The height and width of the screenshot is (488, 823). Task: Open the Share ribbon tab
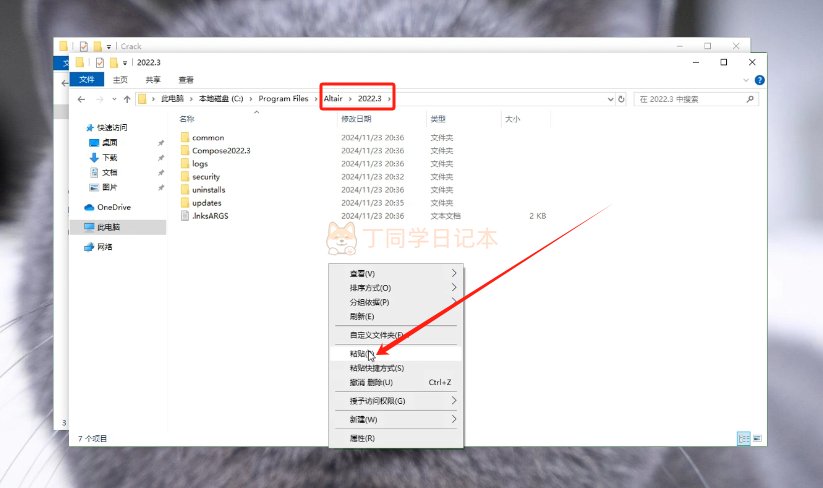point(153,80)
